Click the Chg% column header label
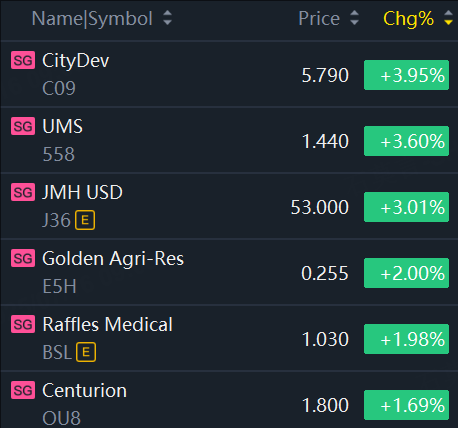The height and width of the screenshot is (428, 458). point(408,19)
